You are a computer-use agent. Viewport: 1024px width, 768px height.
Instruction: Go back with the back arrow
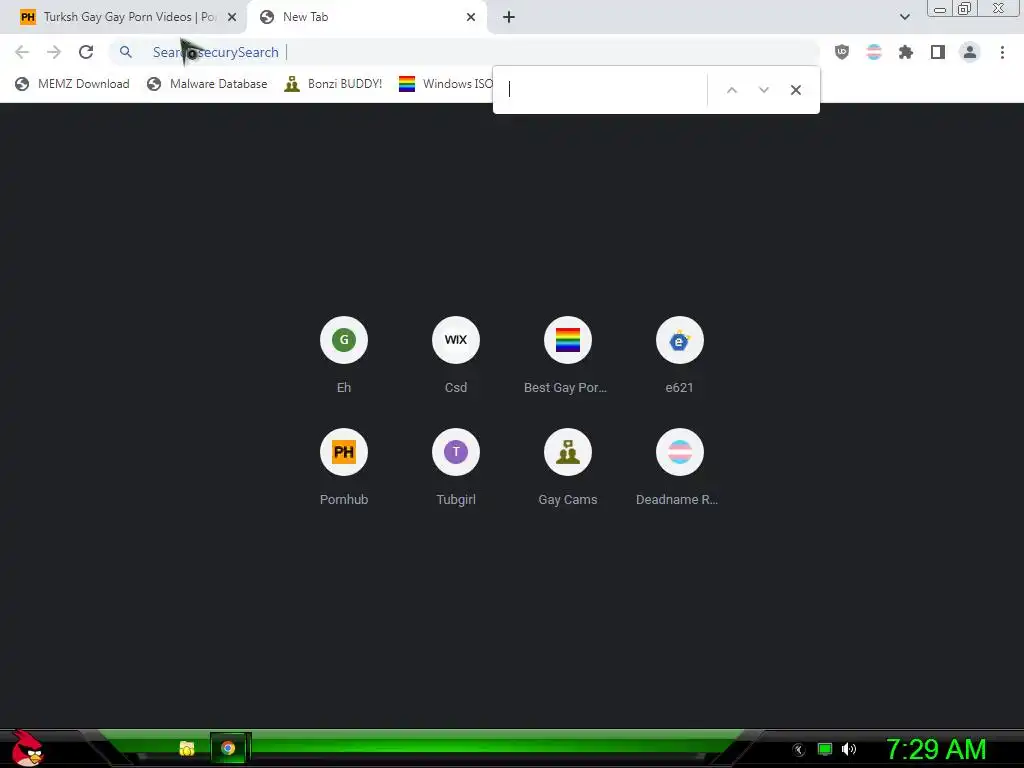click(22, 52)
